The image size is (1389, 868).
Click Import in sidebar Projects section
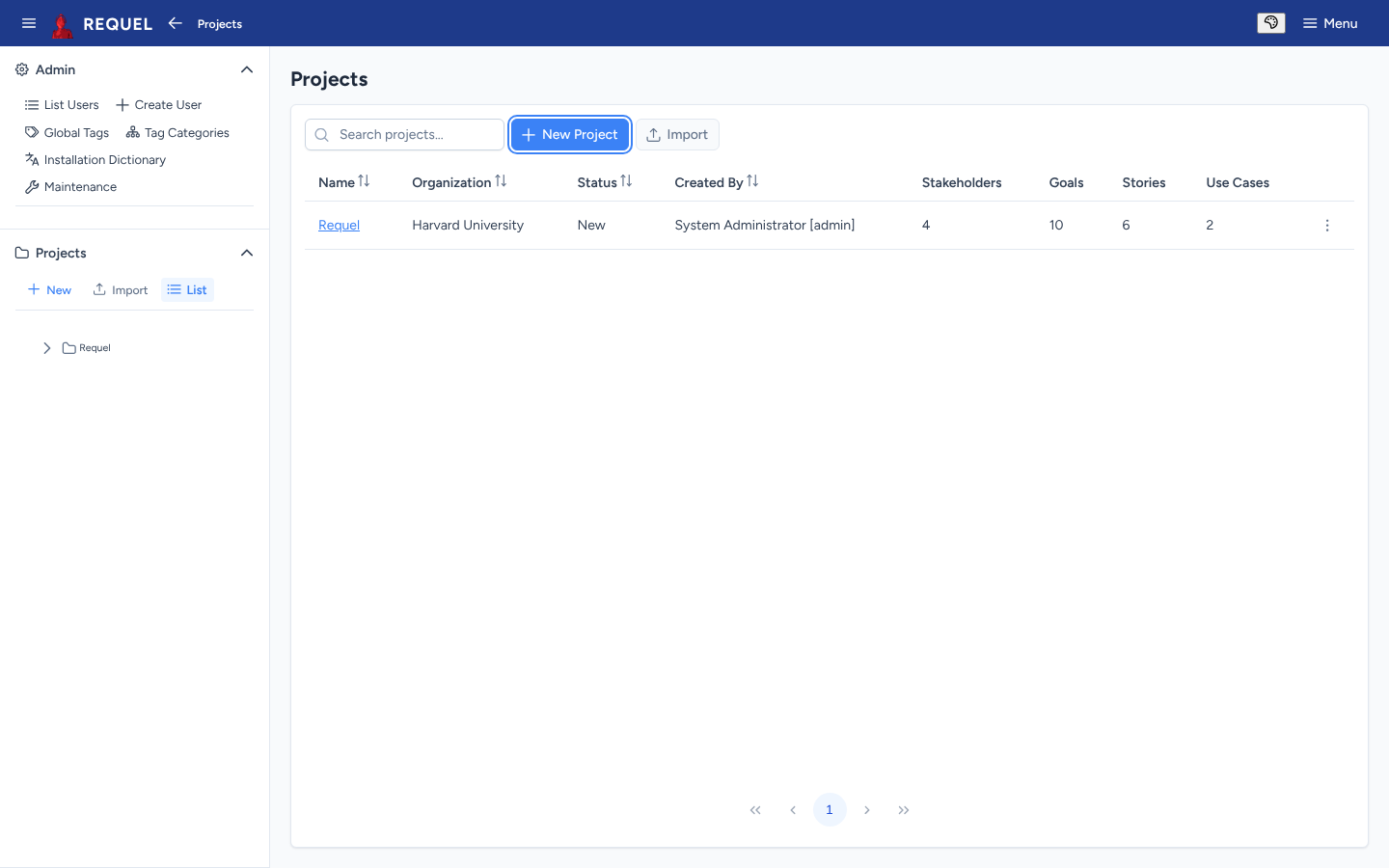(x=121, y=290)
